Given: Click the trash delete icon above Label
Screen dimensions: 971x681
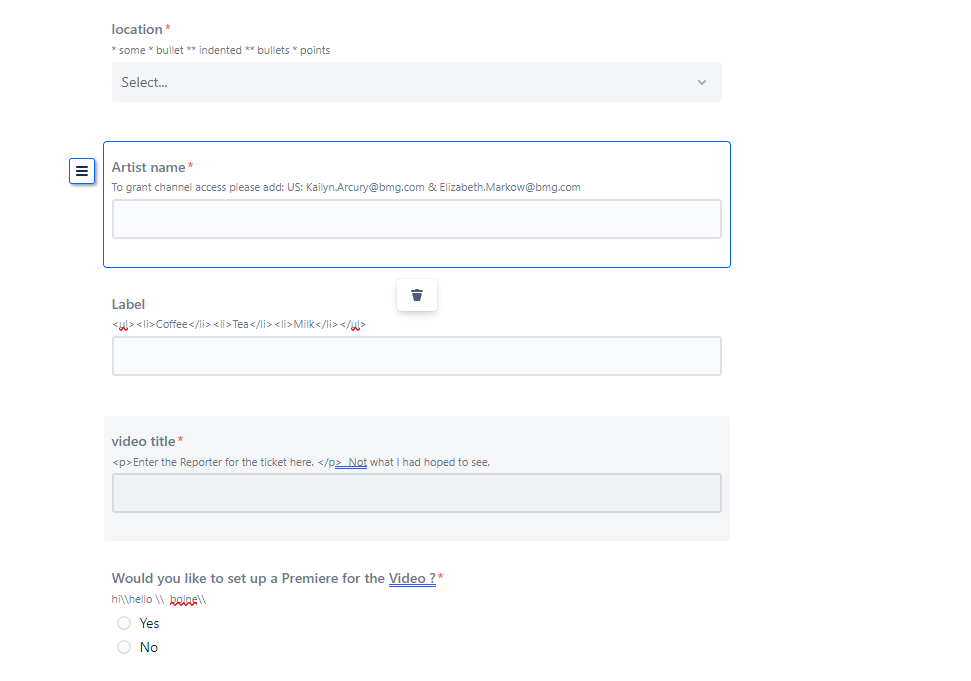Looking at the screenshot, I should pyautogui.click(x=416, y=295).
